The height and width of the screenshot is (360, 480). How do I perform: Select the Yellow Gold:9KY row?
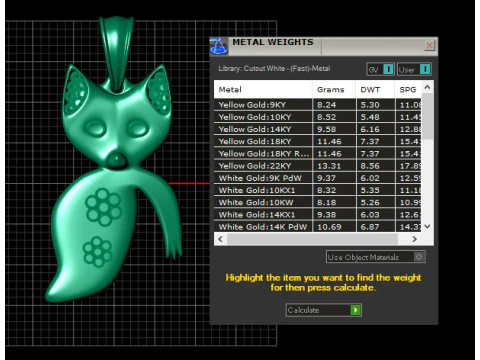click(318, 105)
